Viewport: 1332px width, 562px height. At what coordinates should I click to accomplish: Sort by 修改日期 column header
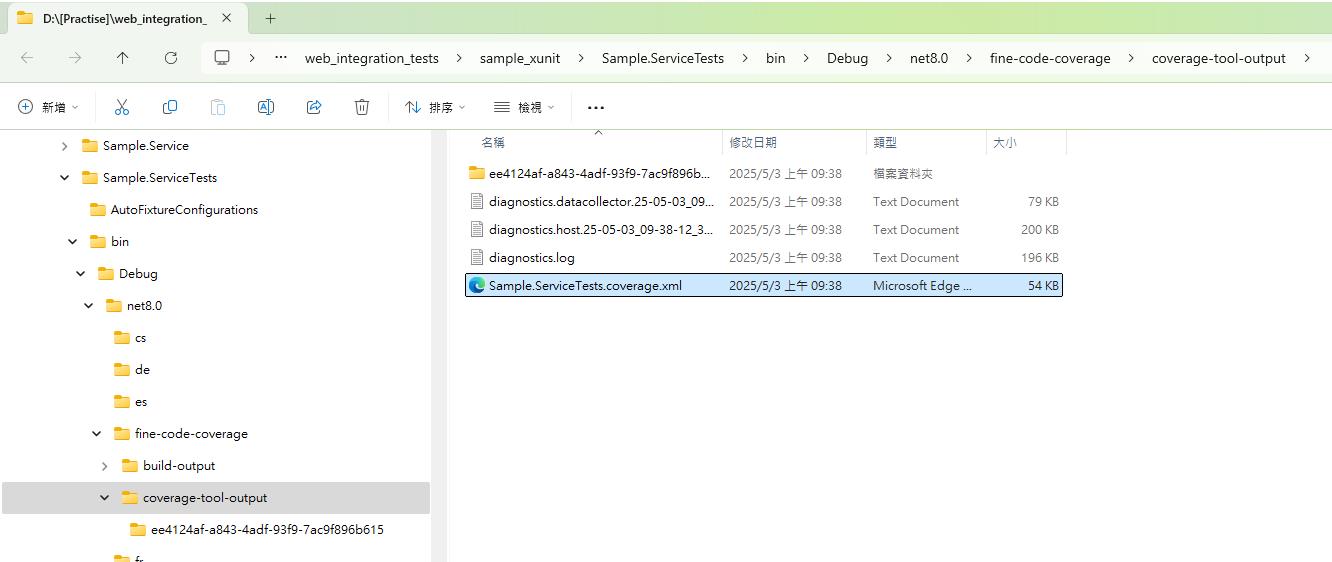[x=753, y=143]
